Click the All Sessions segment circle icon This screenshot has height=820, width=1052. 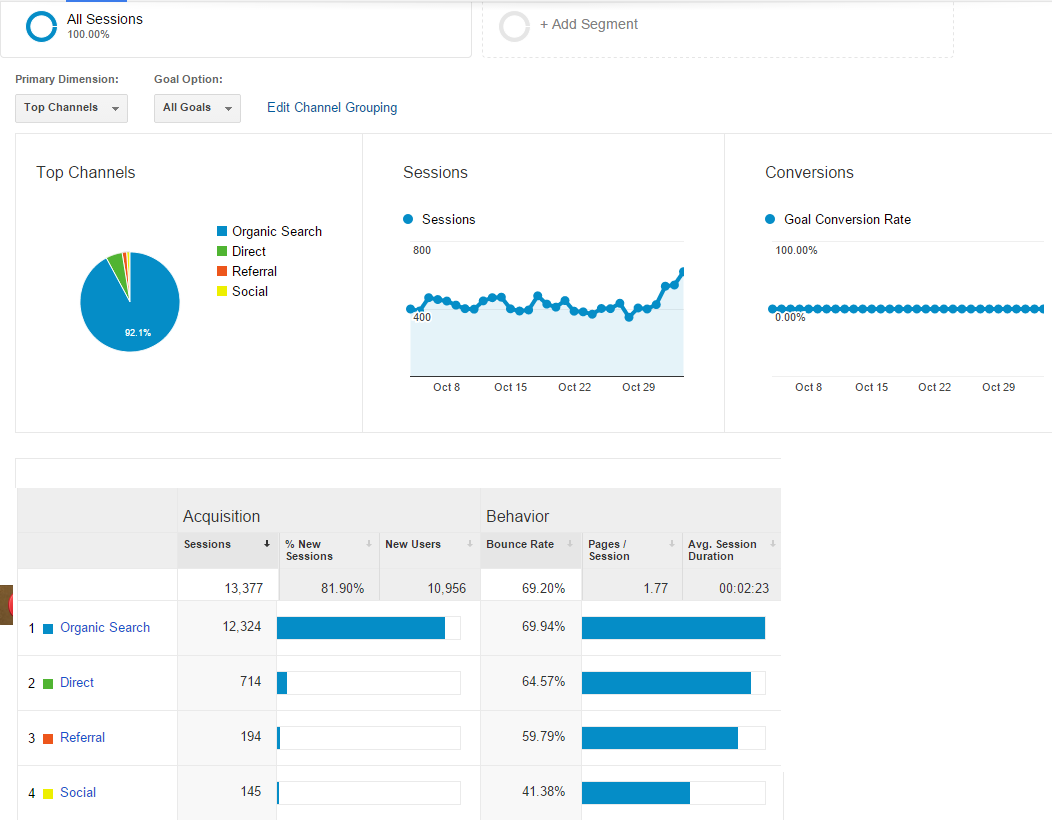[42, 27]
